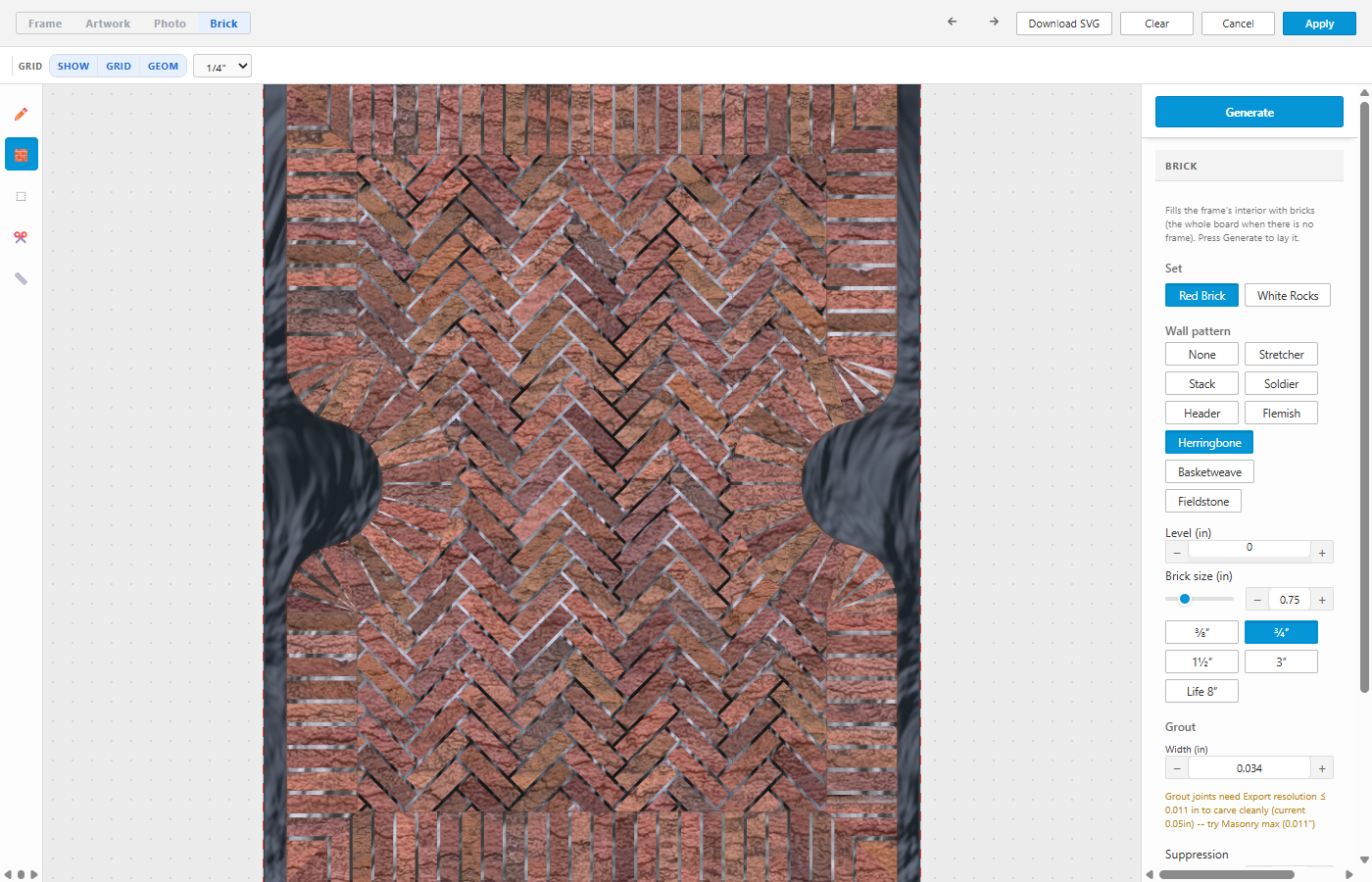
Task: Click the Download SVG button
Action: tap(1064, 24)
